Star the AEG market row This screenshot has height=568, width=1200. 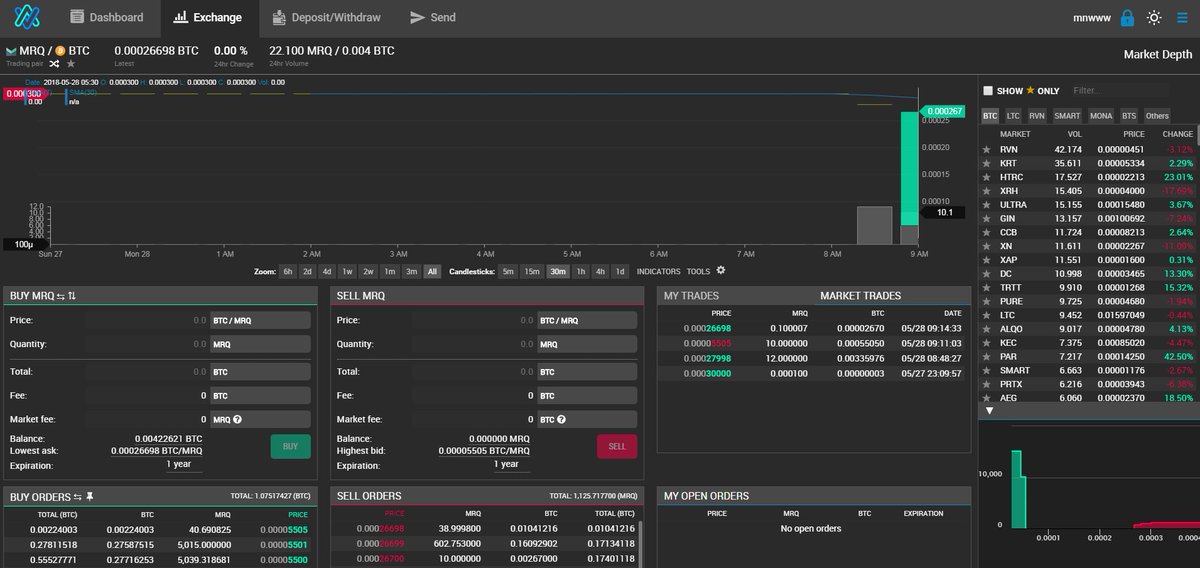pos(986,398)
